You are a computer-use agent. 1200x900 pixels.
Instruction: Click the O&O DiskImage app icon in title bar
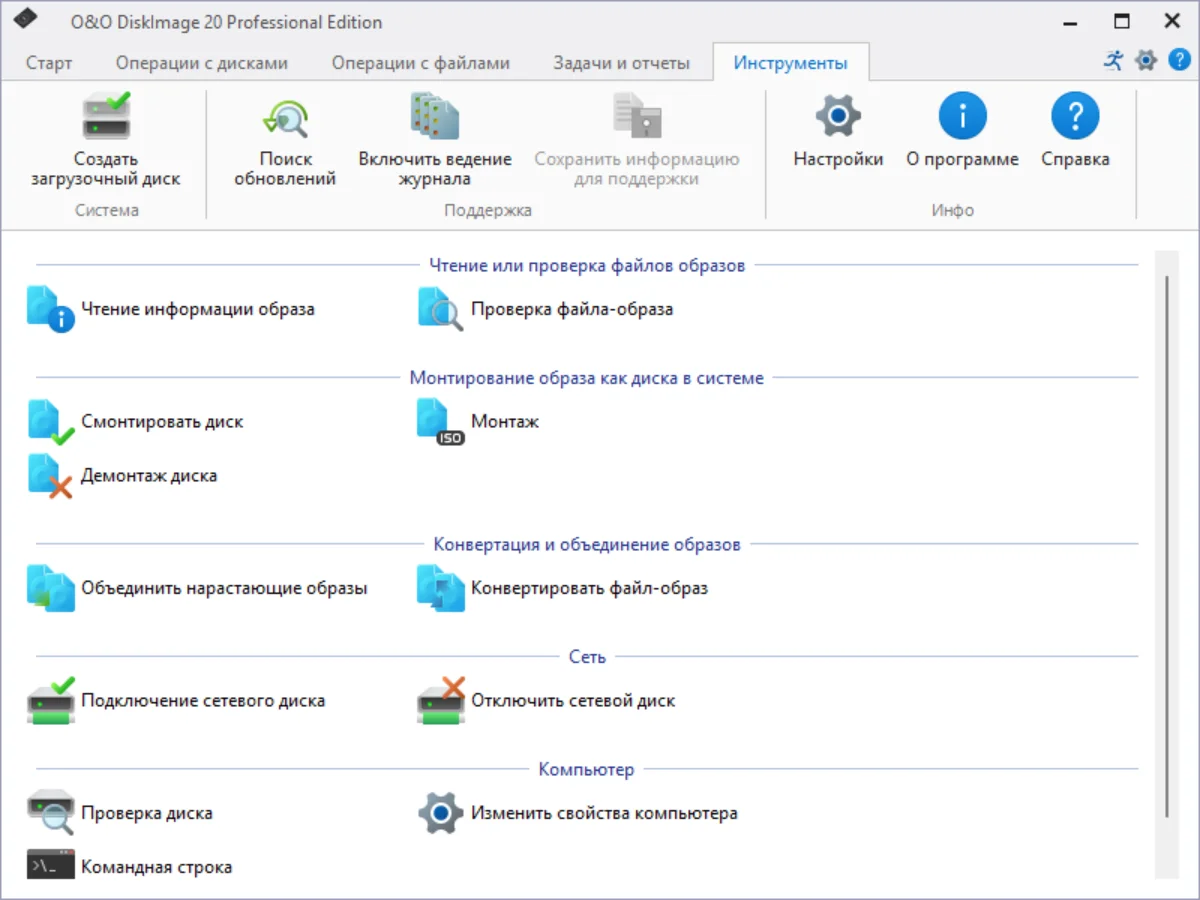point(25,20)
